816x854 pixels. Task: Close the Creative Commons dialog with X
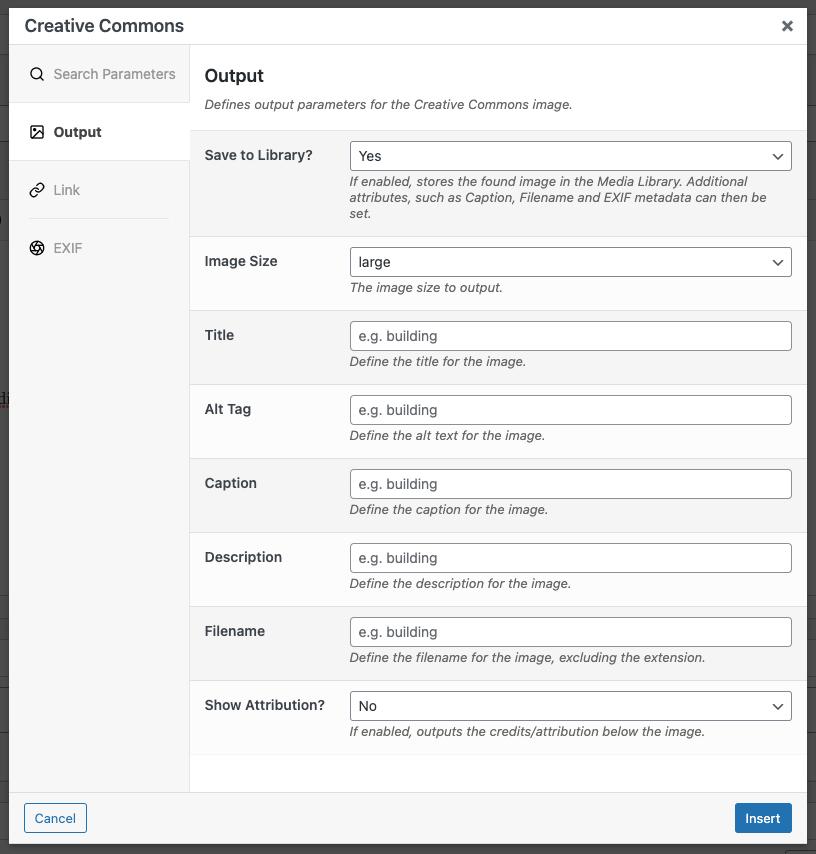tap(787, 26)
